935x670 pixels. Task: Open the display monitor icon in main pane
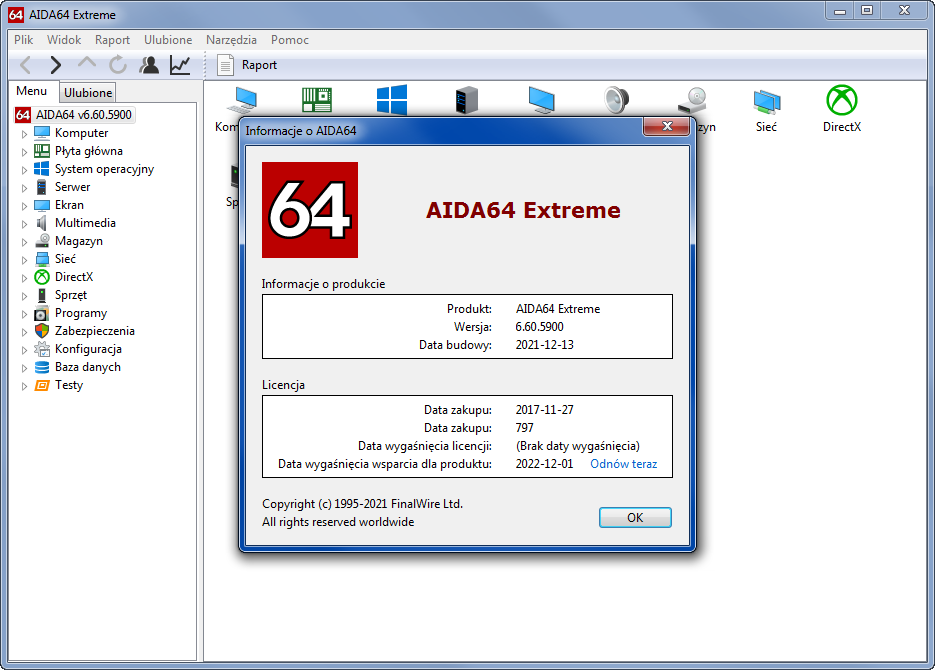[541, 100]
